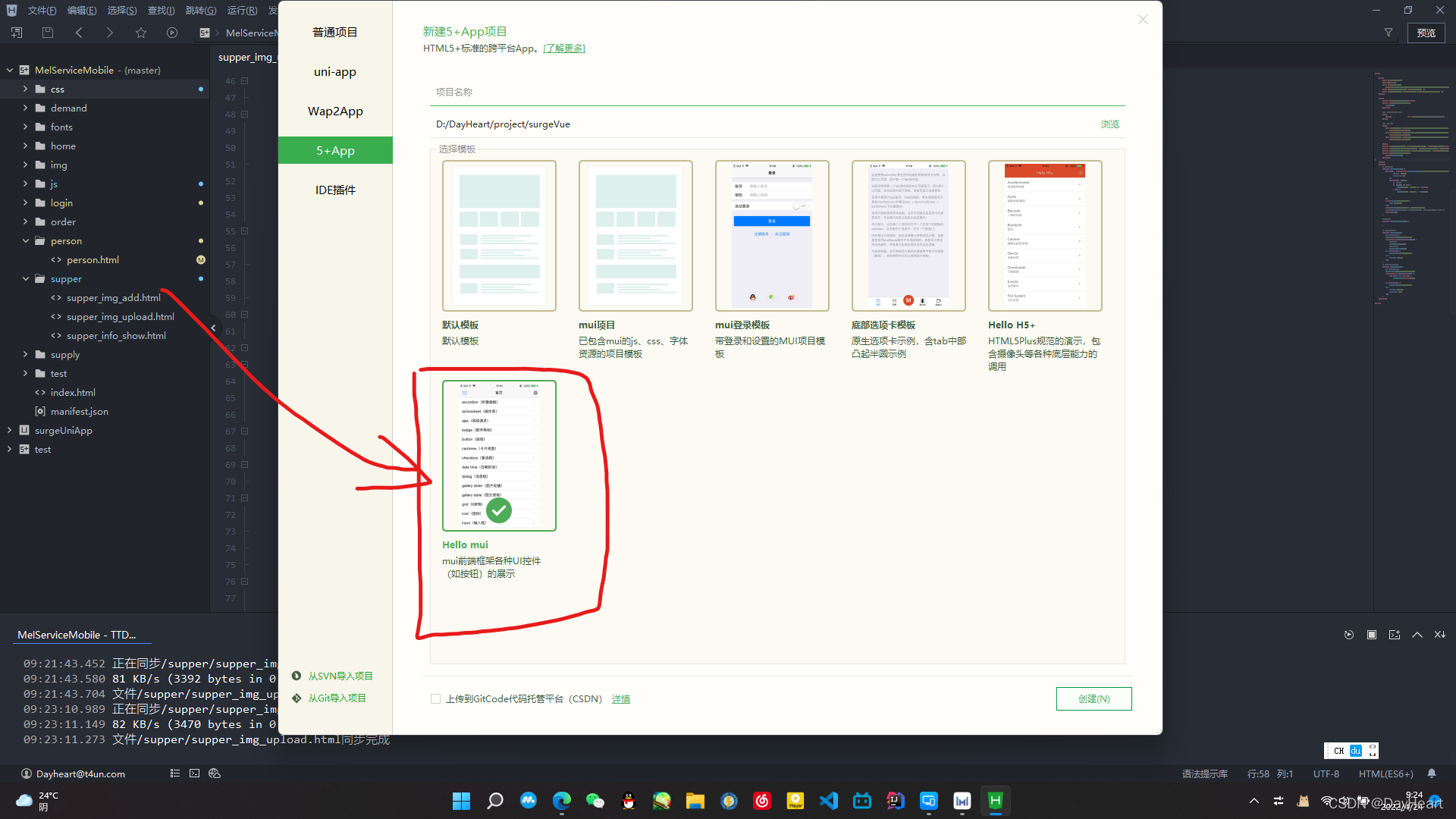Navigate back using the back arrow icon
1456x819 pixels.
click(79, 33)
